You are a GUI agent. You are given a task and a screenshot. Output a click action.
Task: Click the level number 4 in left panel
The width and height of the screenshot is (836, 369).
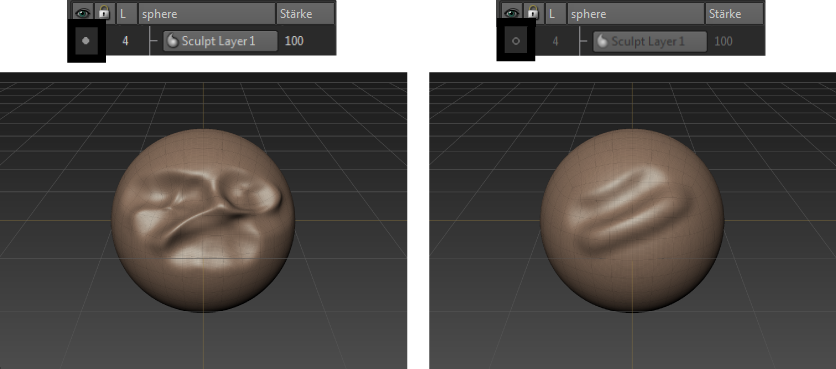click(x=125, y=41)
